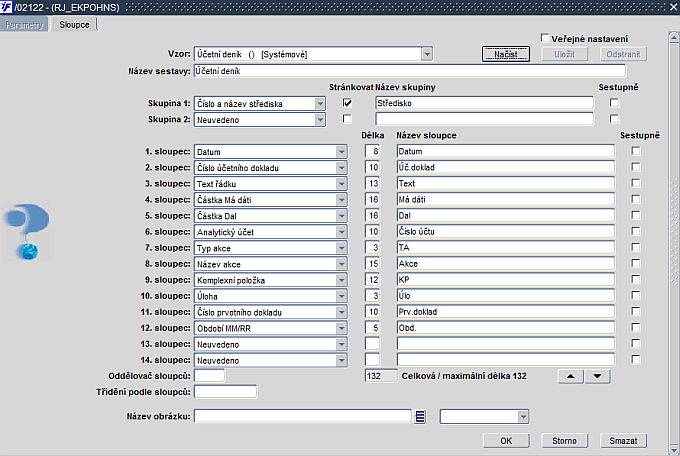Expand 1. sloupec dropdown Datum

point(342,152)
